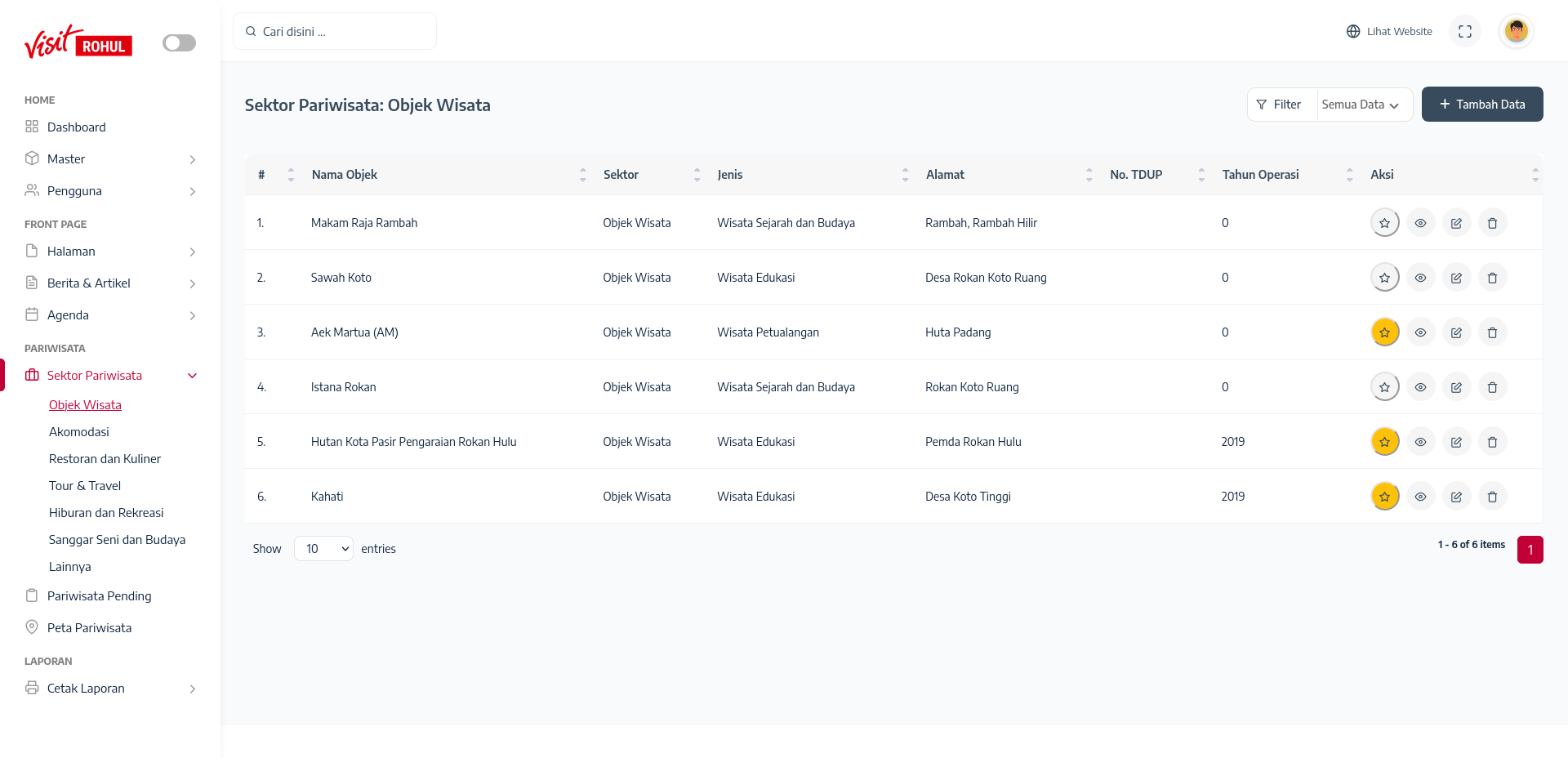Open Akomodasi submenu item

[79, 432]
